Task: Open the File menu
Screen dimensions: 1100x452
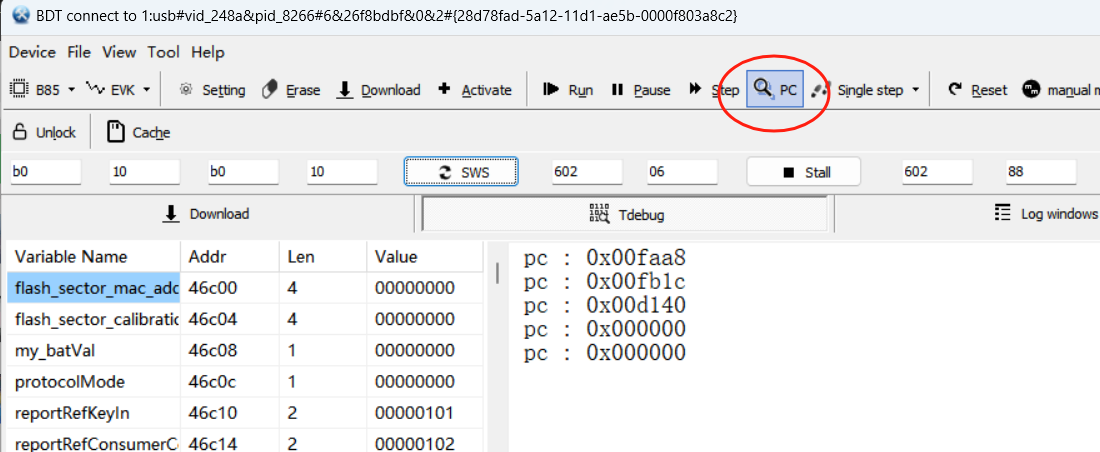Action: [x=79, y=52]
